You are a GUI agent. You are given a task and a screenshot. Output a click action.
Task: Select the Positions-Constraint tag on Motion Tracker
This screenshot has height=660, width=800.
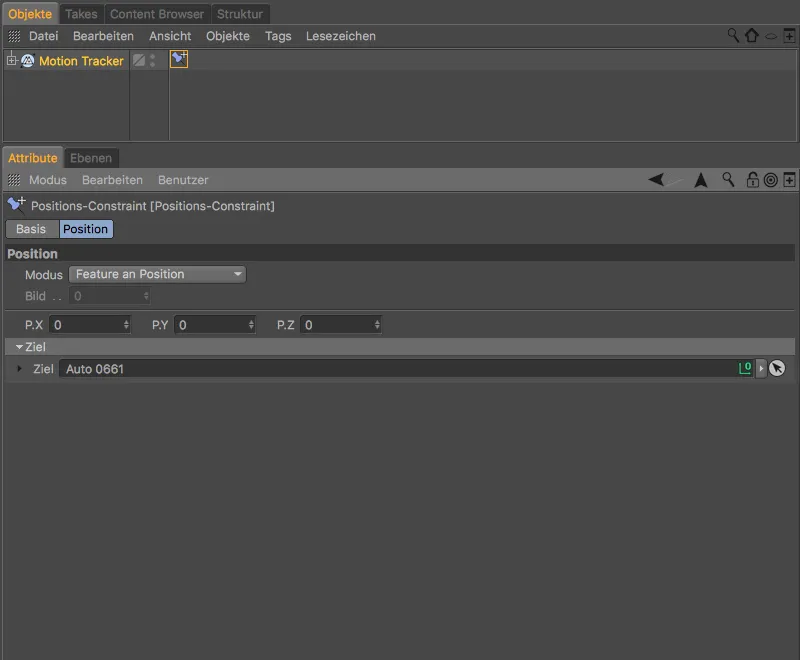[179, 59]
